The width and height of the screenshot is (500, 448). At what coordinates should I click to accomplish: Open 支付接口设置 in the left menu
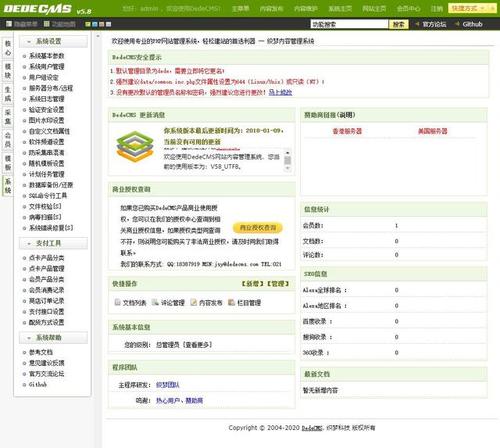[x=47, y=312]
